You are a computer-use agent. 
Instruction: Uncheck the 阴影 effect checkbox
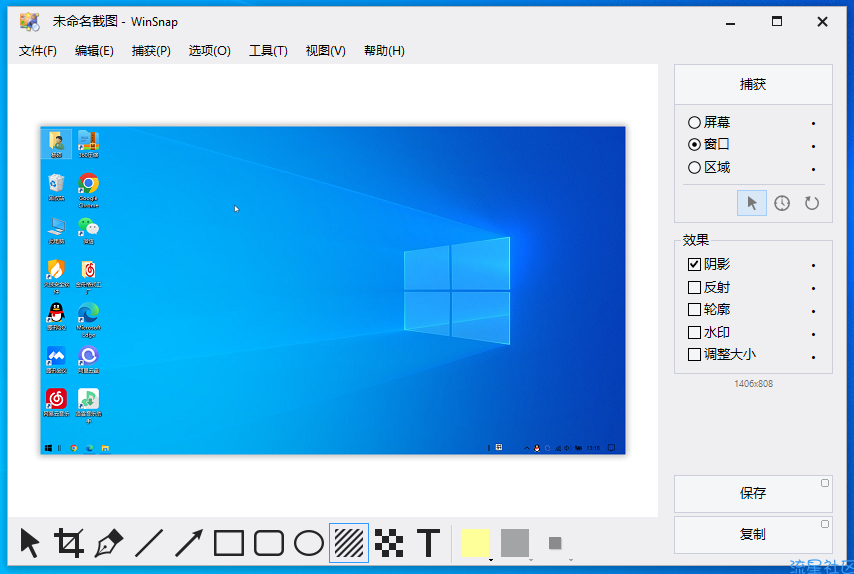694,264
